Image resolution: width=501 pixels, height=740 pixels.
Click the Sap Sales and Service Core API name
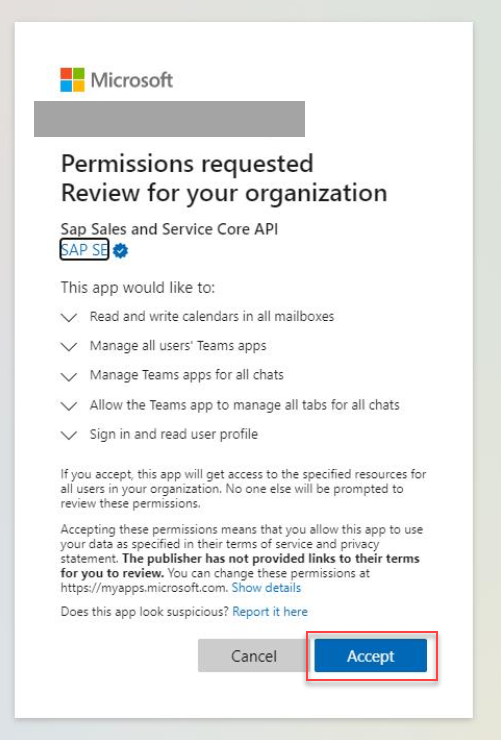169,229
